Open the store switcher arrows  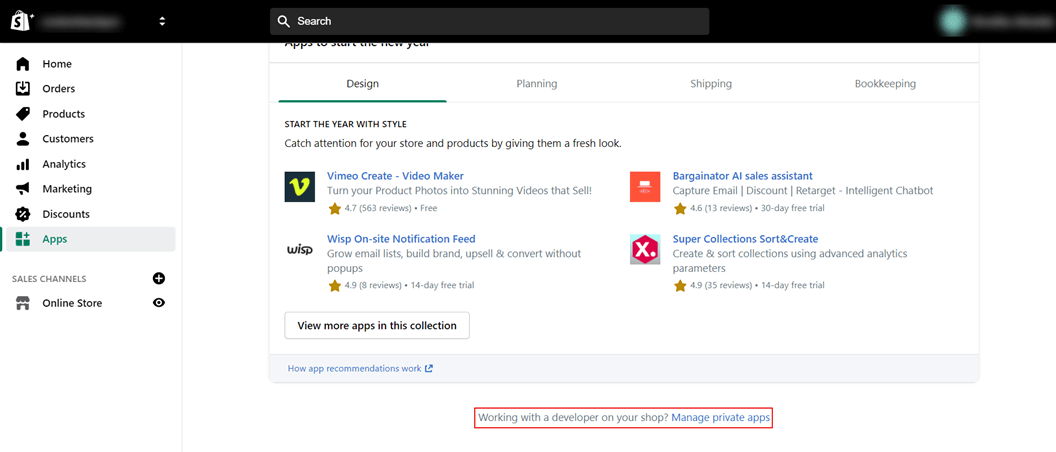[x=162, y=22]
